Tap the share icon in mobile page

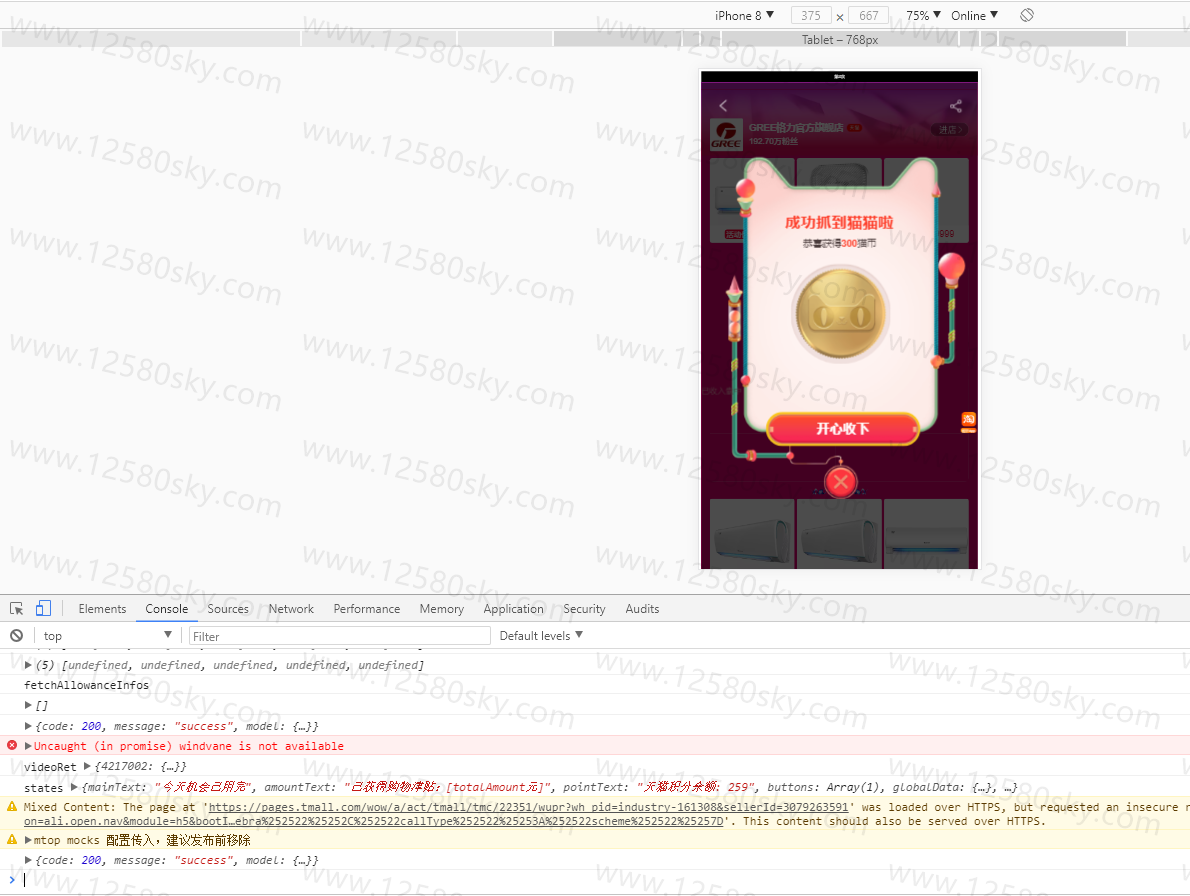tap(955, 105)
